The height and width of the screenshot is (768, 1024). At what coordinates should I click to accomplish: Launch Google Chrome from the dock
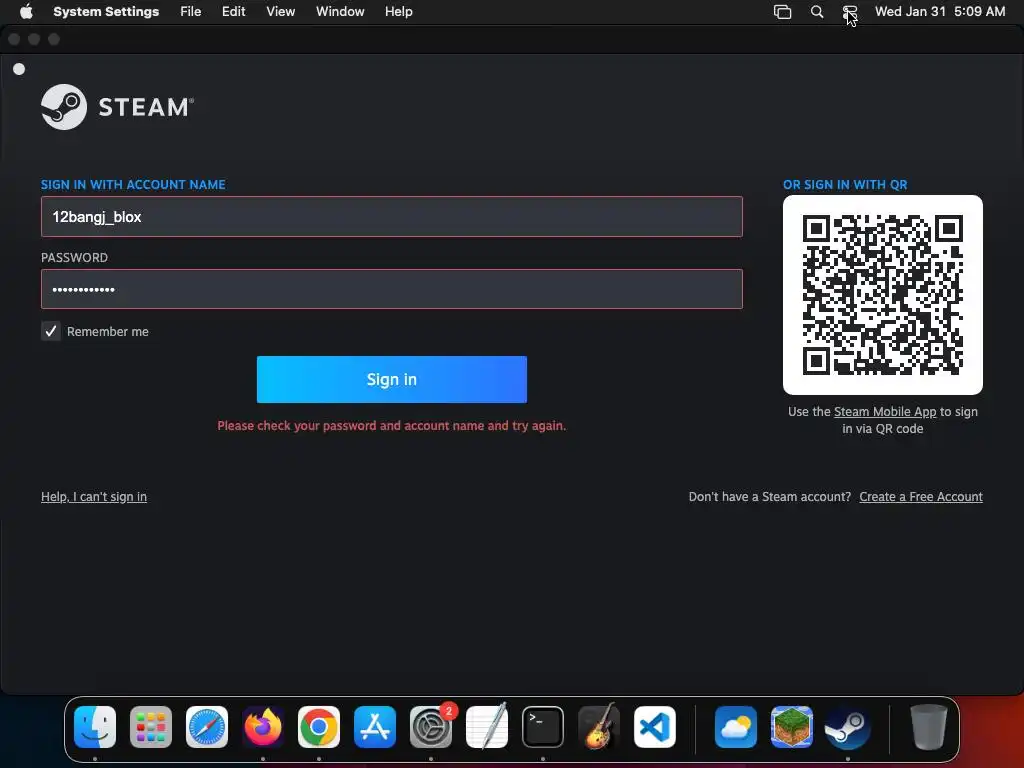pos(319,727)
